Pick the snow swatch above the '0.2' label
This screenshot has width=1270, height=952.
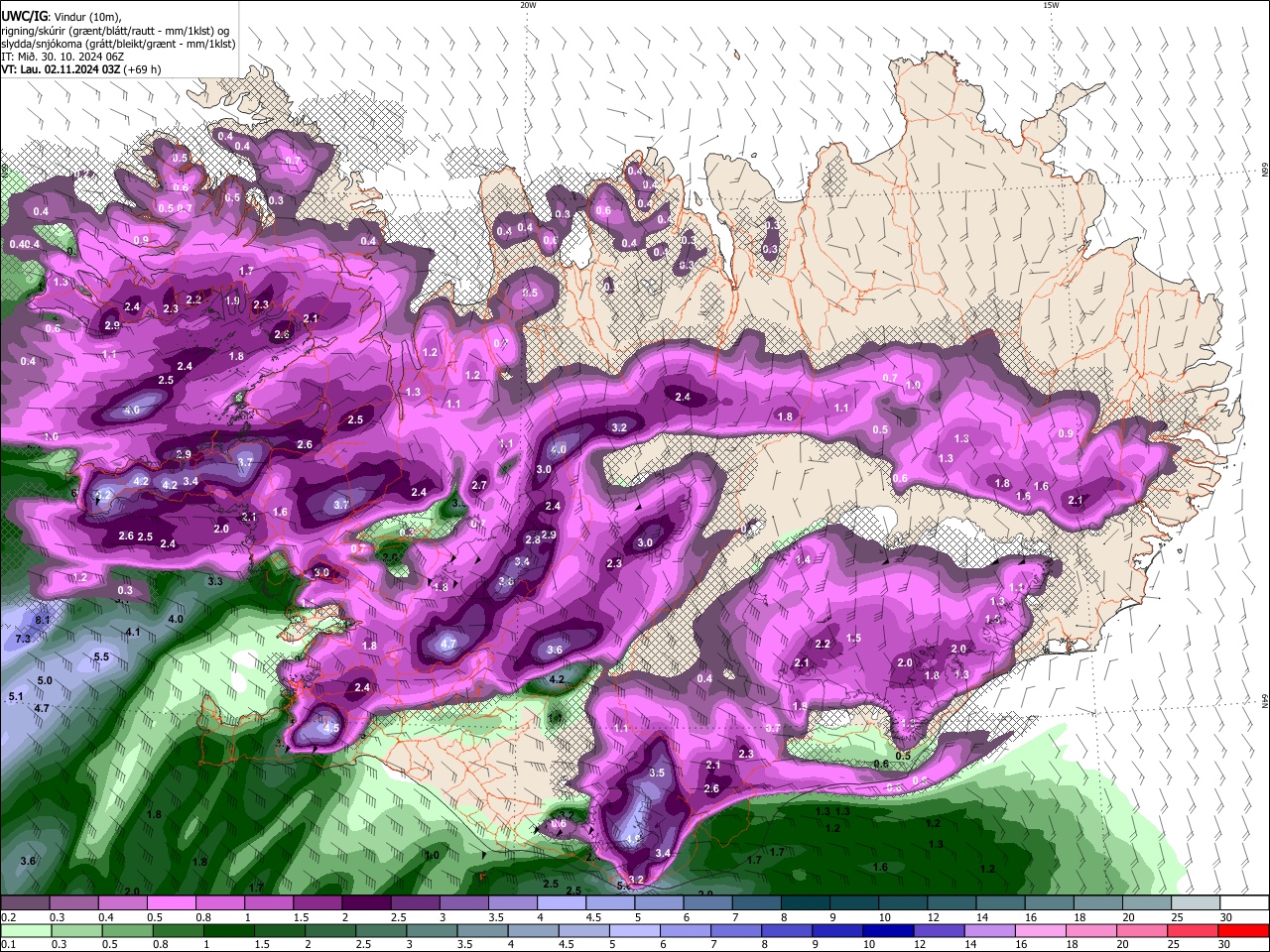[x=25, y=903]
